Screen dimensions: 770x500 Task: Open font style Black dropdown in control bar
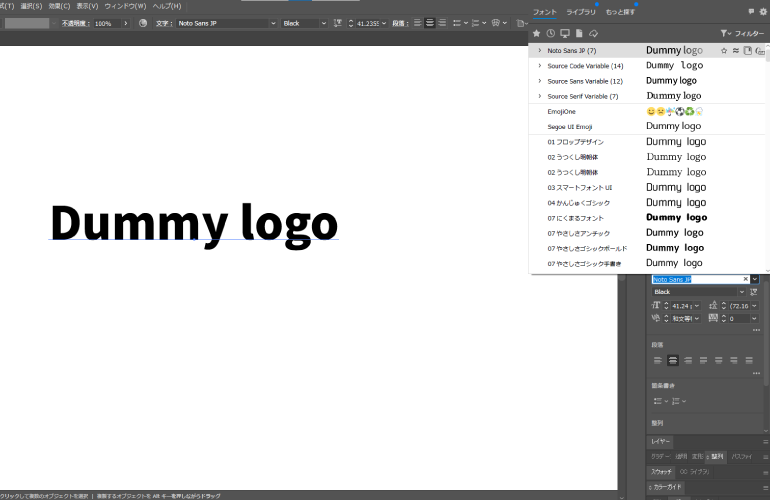pyautogui.click(x=323, y=23)
